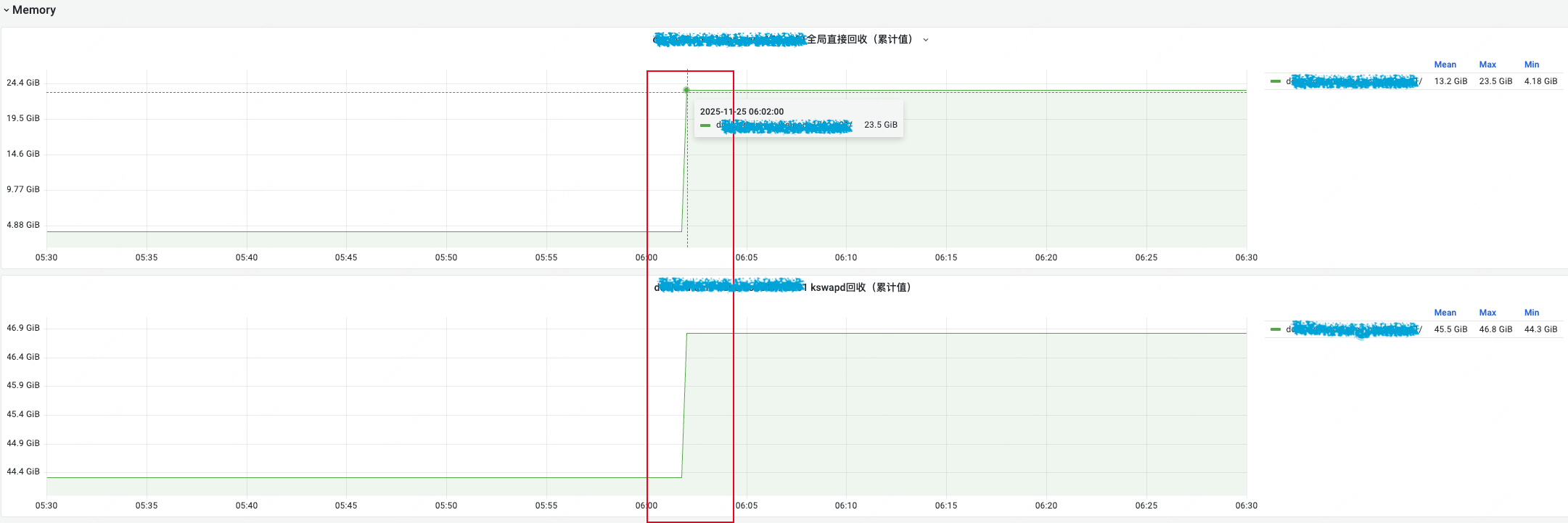The width and height of the screenshot is (1568, 523).
Task: Open the 全局直接回收 panel title dropdown arrow
Action: click(926, 40)
